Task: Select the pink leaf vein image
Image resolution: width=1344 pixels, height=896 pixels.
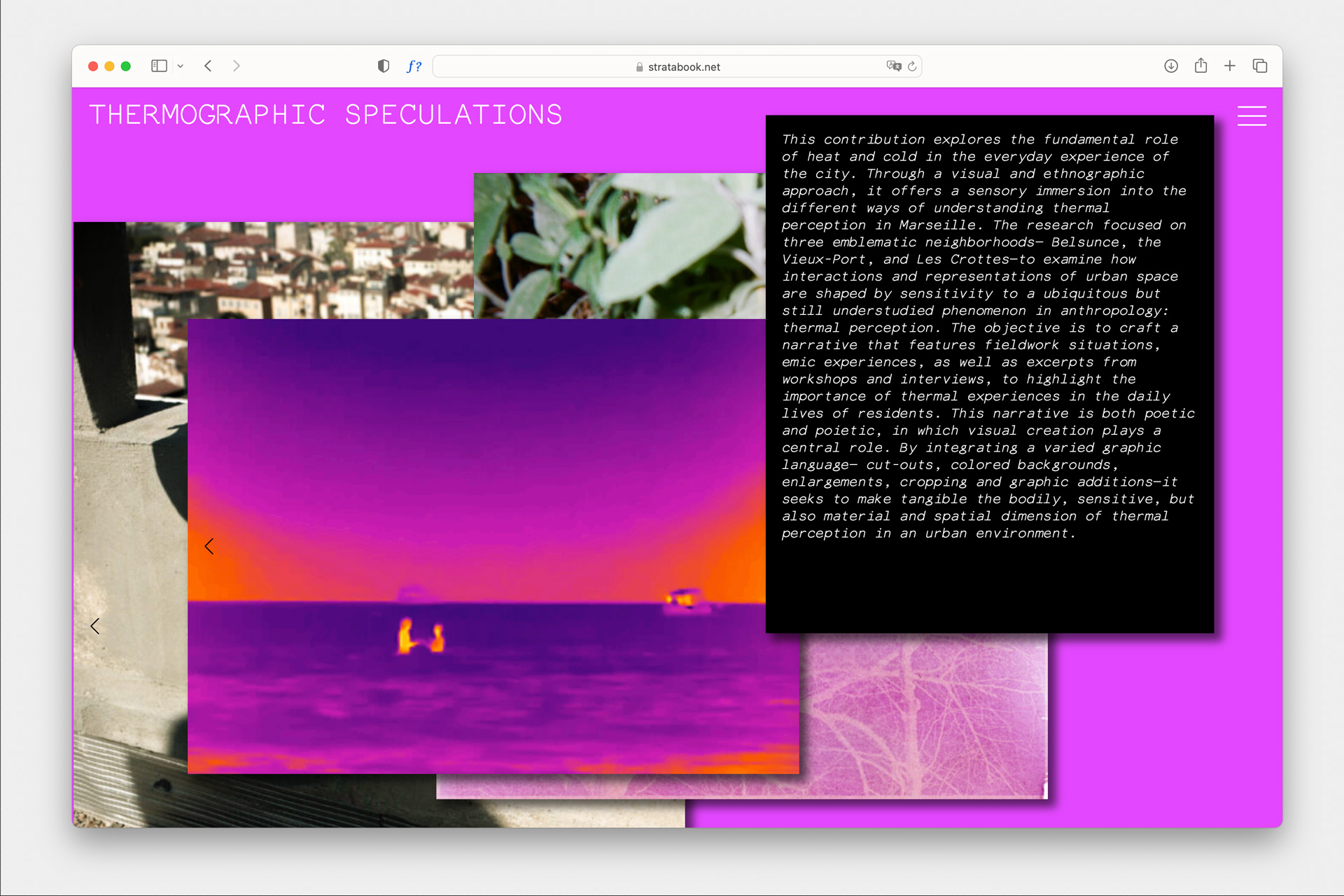Action: (x=924, y=714)
